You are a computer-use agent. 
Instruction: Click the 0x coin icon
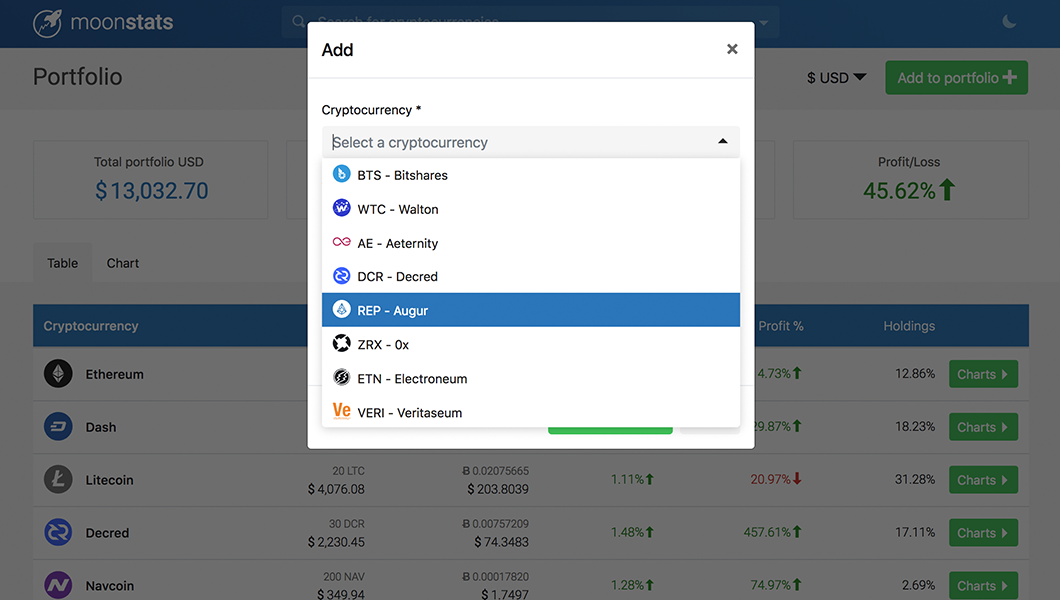click(x=341, y=343)
